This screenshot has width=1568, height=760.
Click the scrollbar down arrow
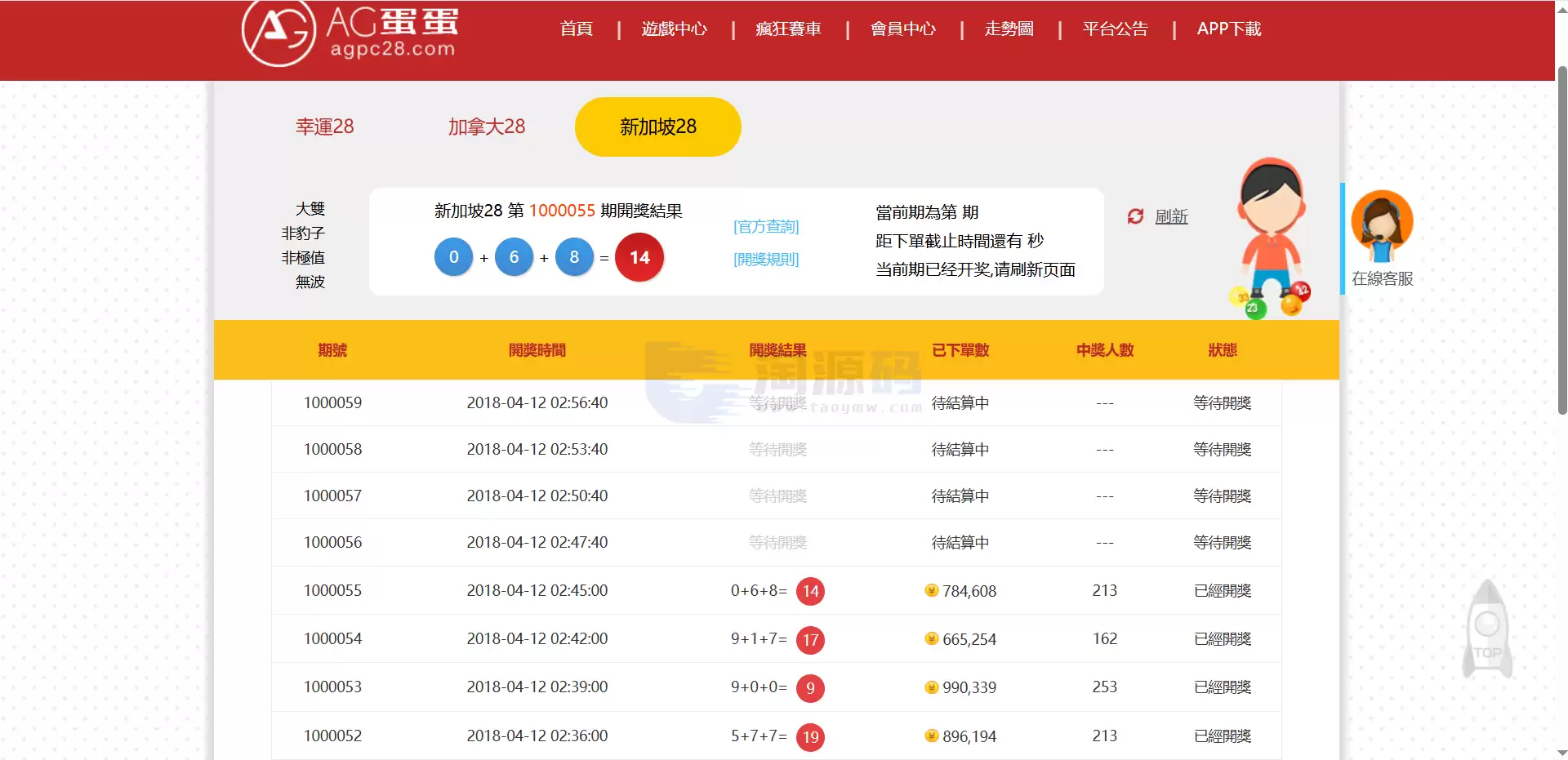1561,753
